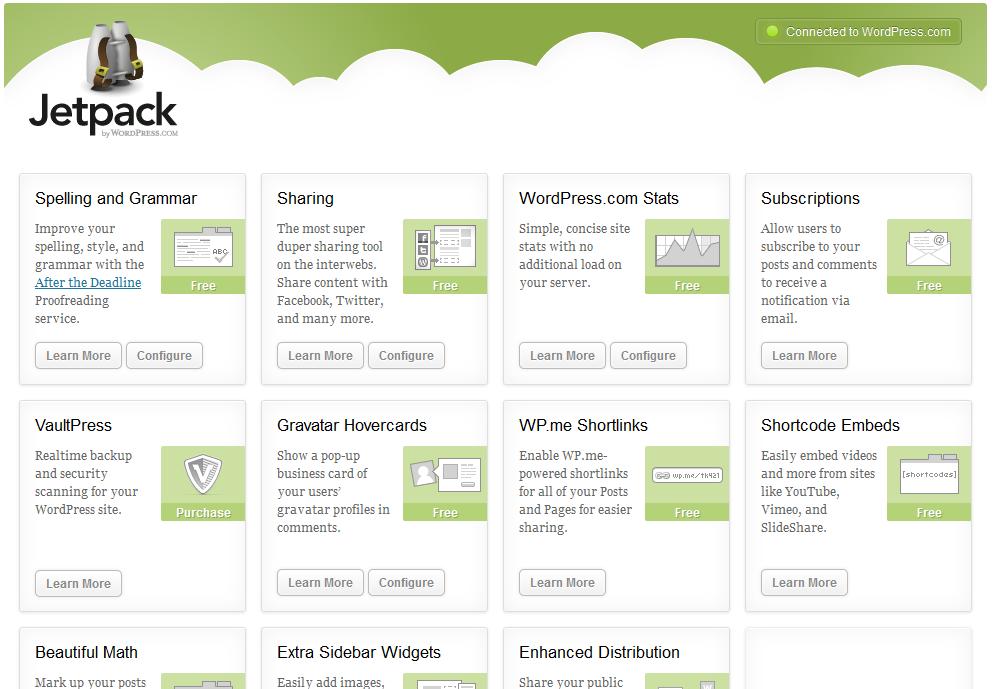994x689 pixels.
Task: Click Learn More under Sharing
Action: (x=320, y=356)
